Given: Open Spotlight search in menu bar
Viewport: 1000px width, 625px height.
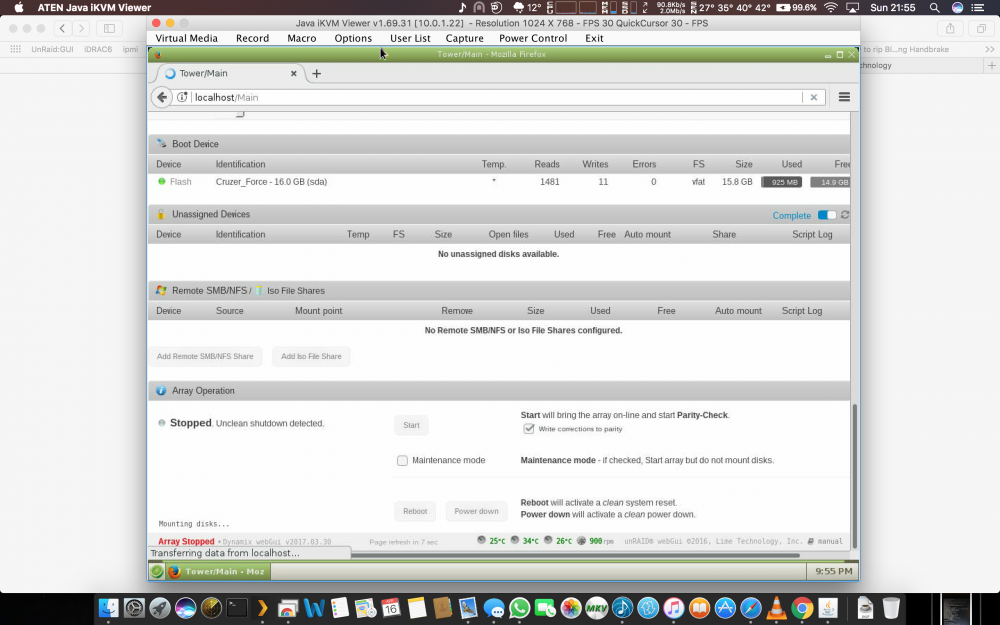Looking at the screenshot, I should pos(934,8).
